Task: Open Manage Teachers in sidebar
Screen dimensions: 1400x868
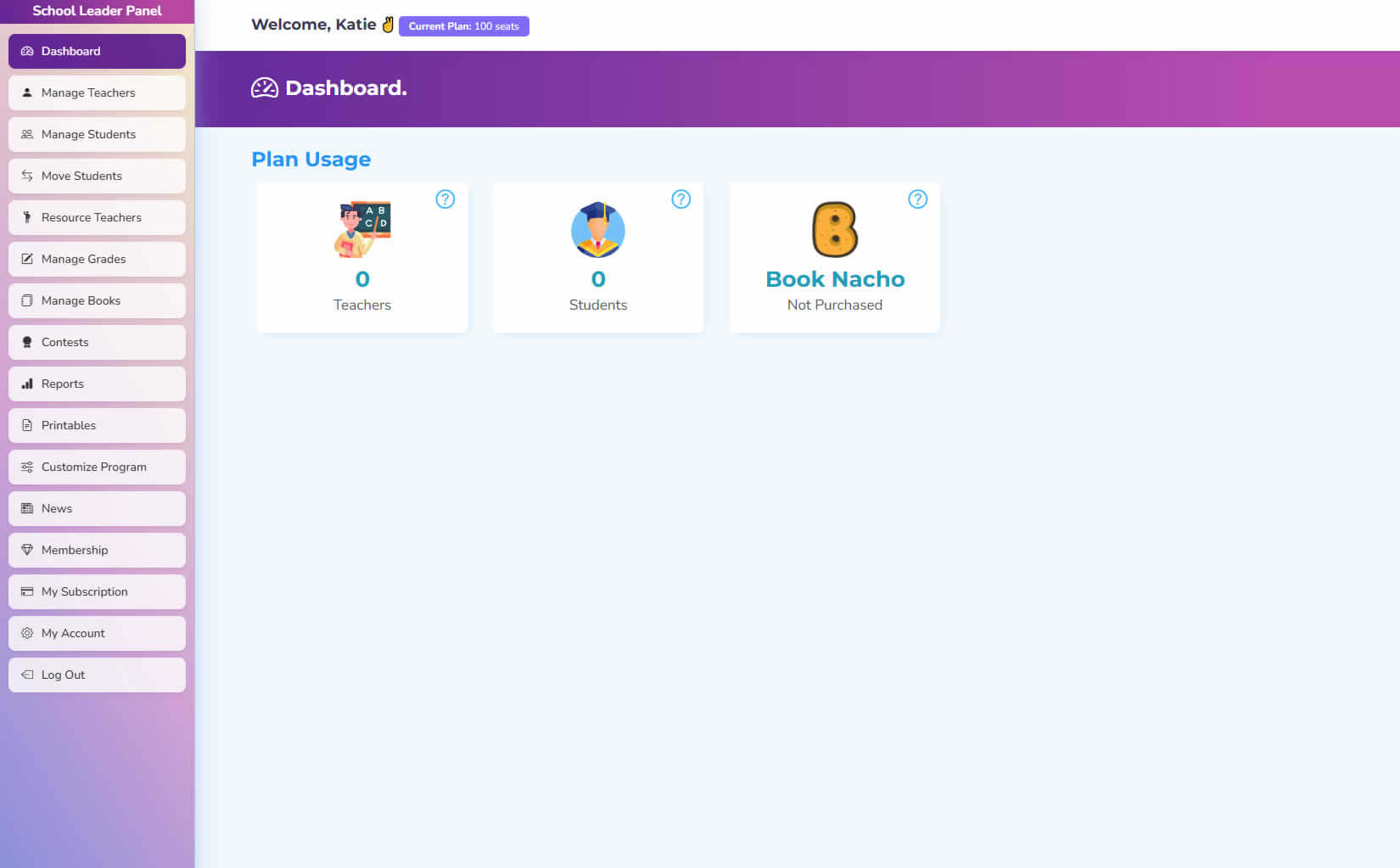Action: point(97,93)
